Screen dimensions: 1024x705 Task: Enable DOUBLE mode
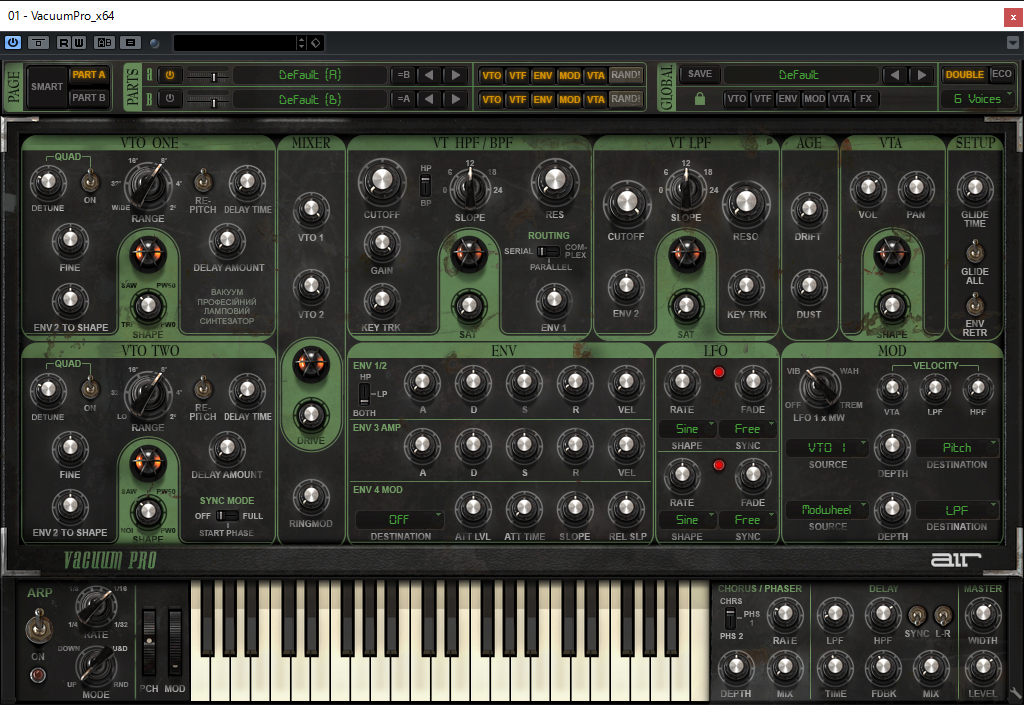point(965,74)
